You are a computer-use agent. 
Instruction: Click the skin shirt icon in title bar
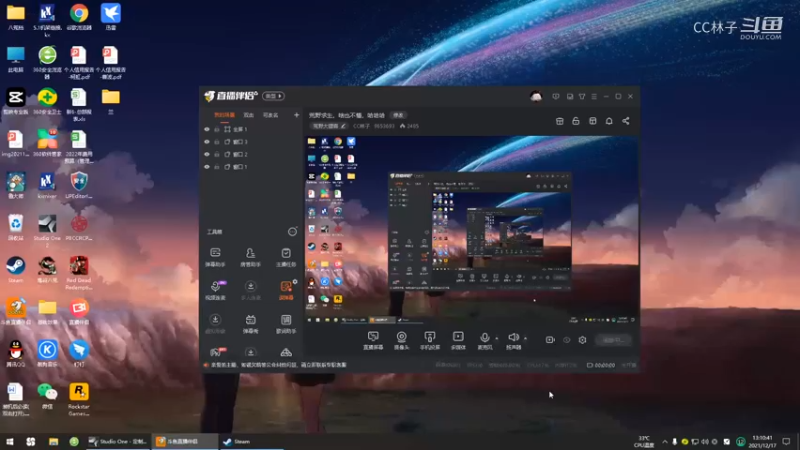pyautogui.click(x=582, y=96)
